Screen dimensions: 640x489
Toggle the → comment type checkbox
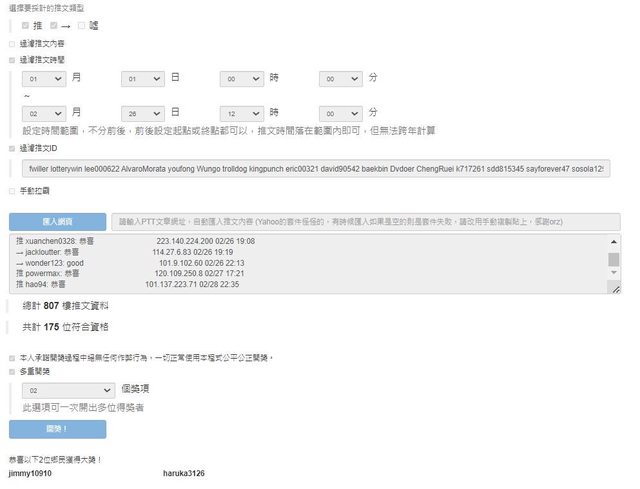click(x=53, y=25)
